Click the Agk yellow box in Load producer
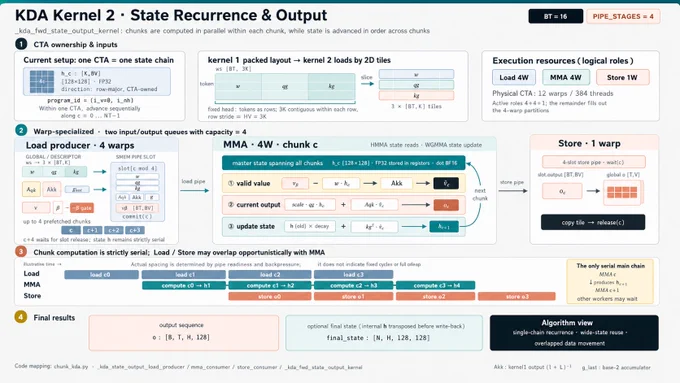Viewport: 680px width, 383px height. point(31,190)
